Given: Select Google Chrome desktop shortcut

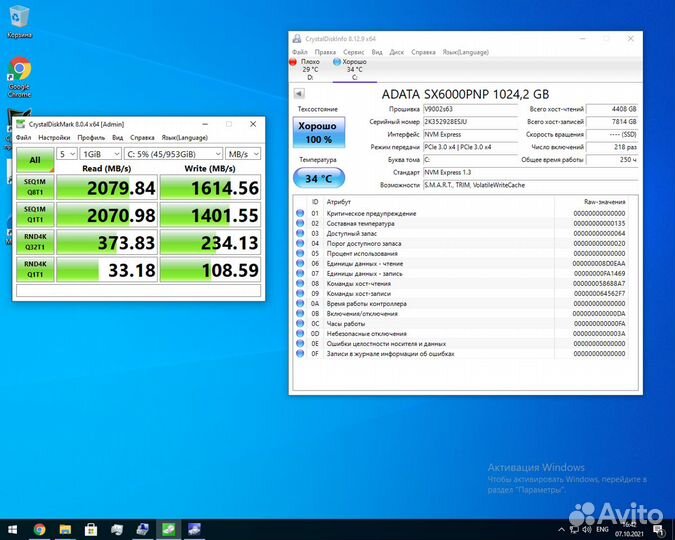Looking at the screenshot, I should pos(19,78).
